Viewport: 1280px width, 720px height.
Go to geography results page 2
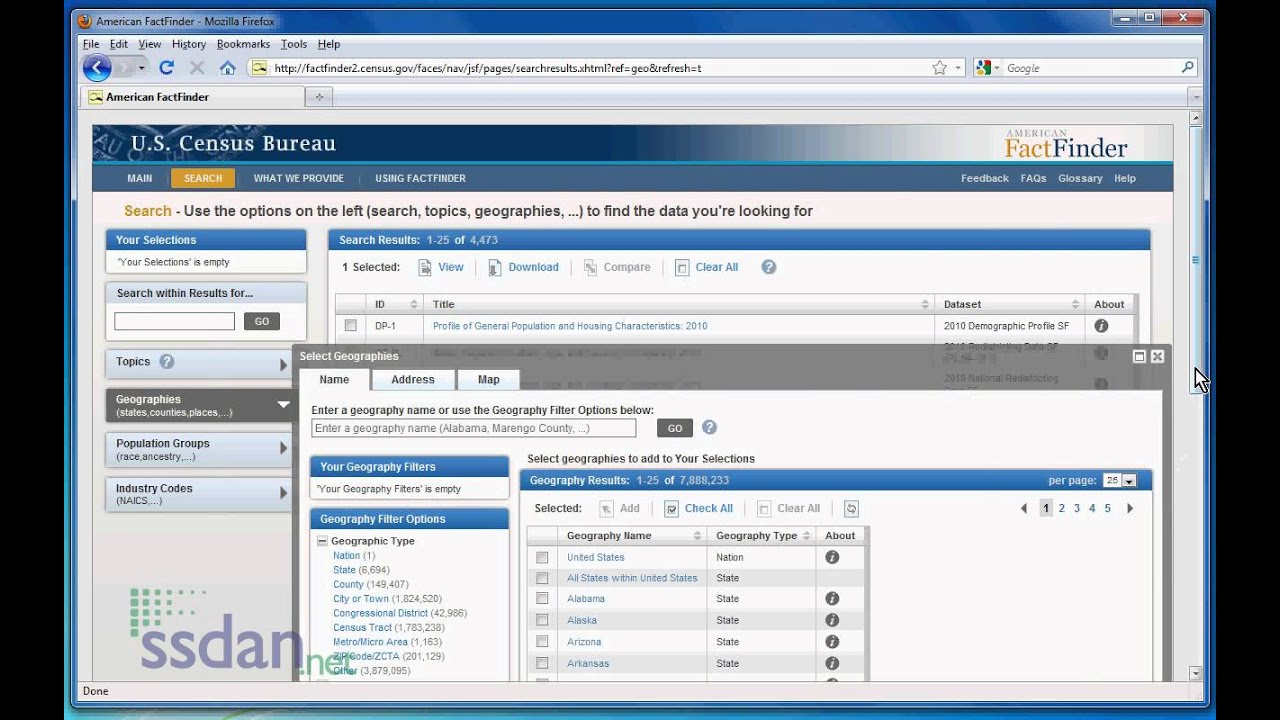click(x=1062, y=508)
